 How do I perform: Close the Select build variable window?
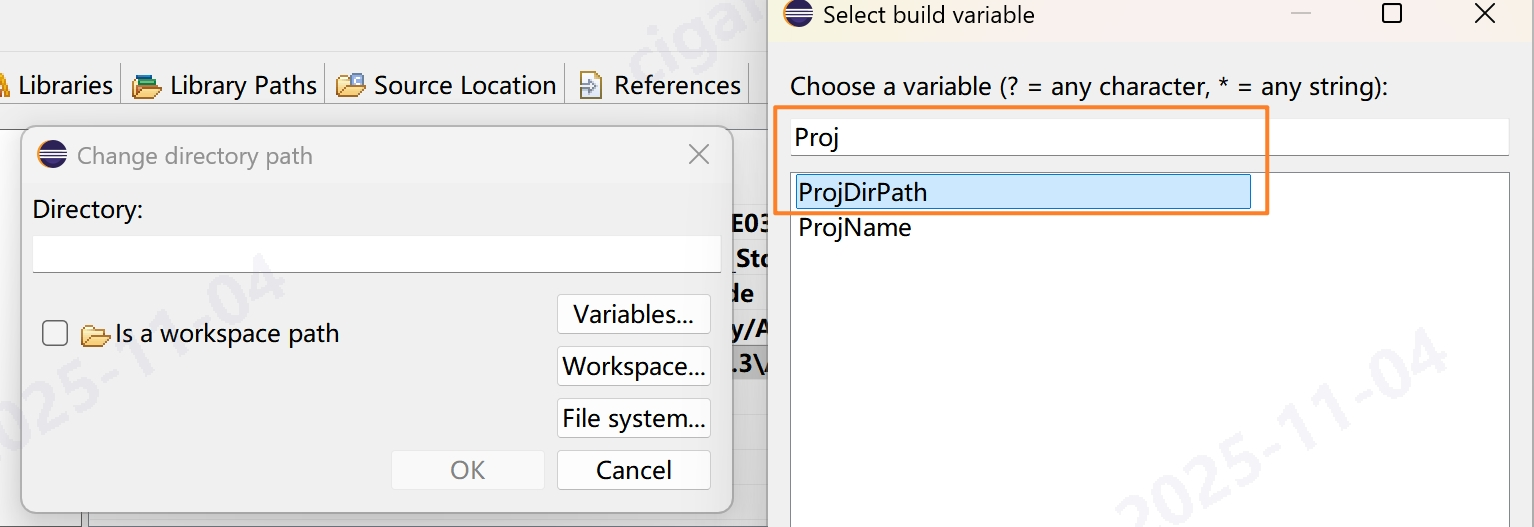[x=1485, y=14]
